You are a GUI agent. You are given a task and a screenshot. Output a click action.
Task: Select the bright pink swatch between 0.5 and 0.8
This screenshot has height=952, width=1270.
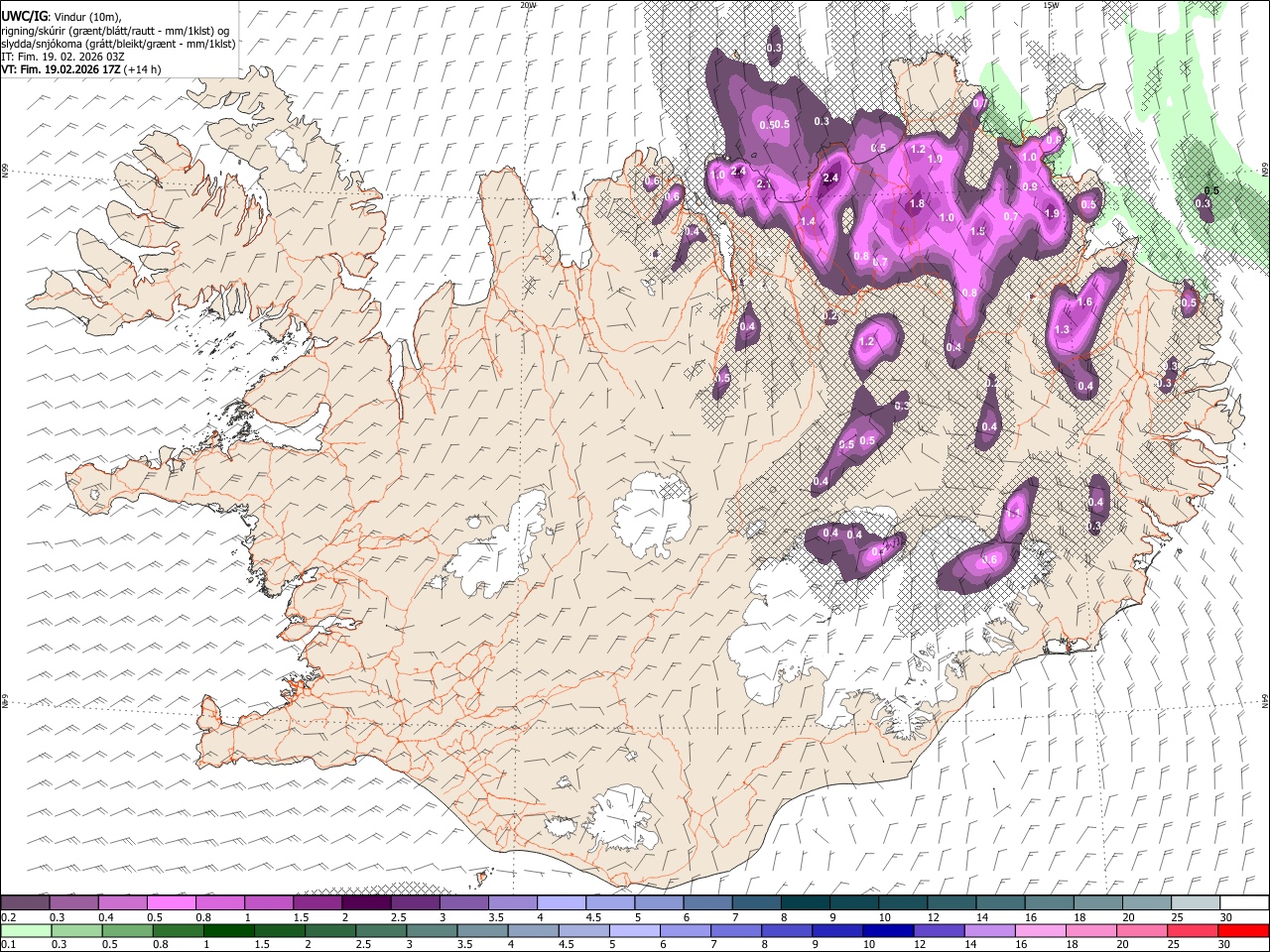[171, 903]
